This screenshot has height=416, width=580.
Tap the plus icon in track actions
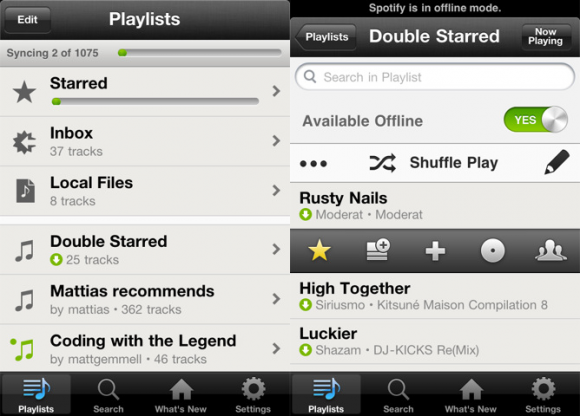point(435,251)
